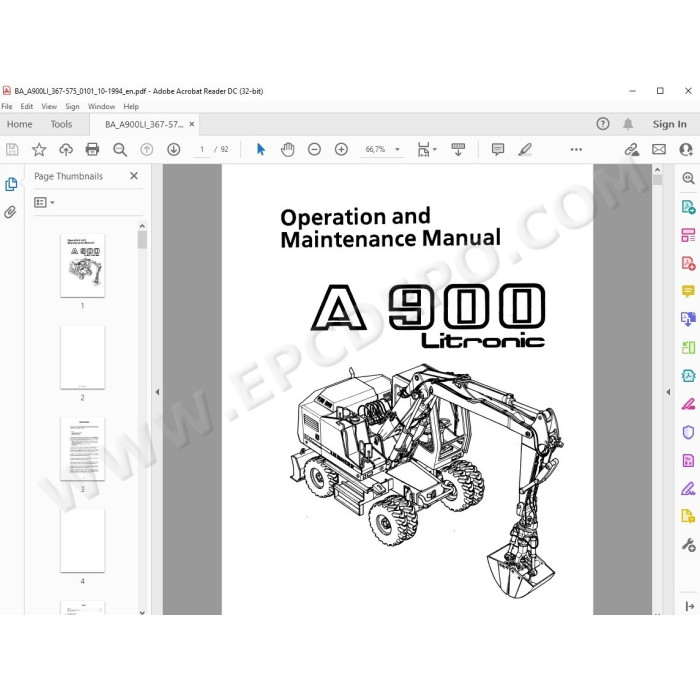This screenshot has height=700, width=700.
Task: Collapse the left navigation pane arrow
Action: click(x=157, y=392)
